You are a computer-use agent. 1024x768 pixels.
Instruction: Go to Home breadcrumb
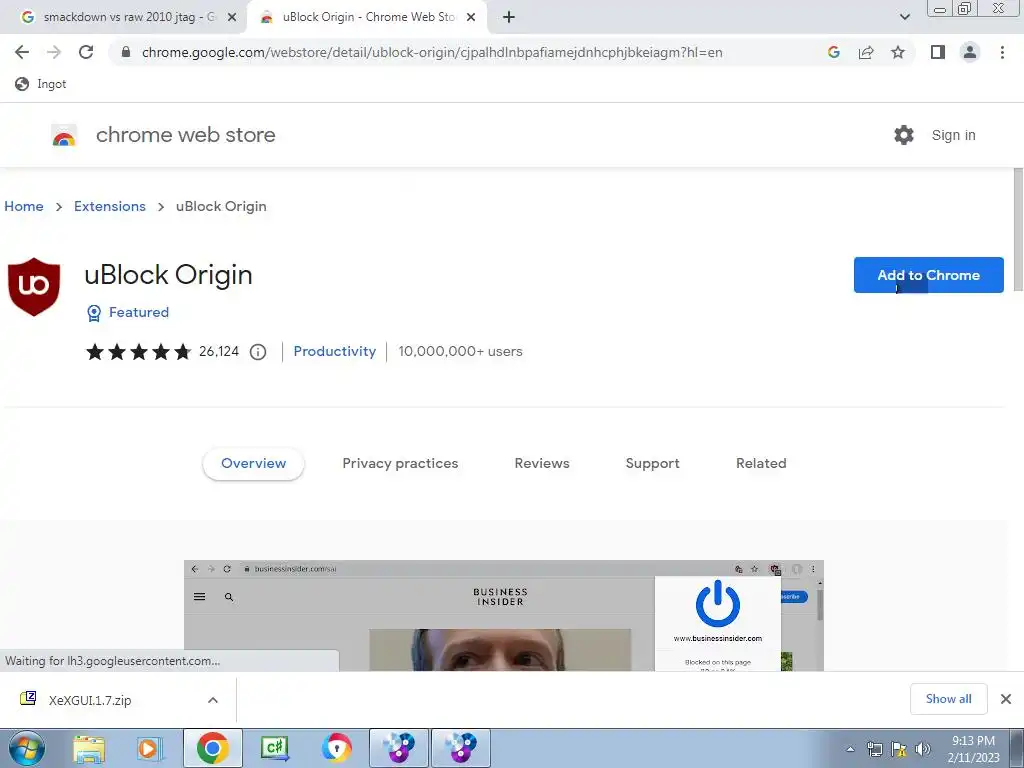coord(24,206)
